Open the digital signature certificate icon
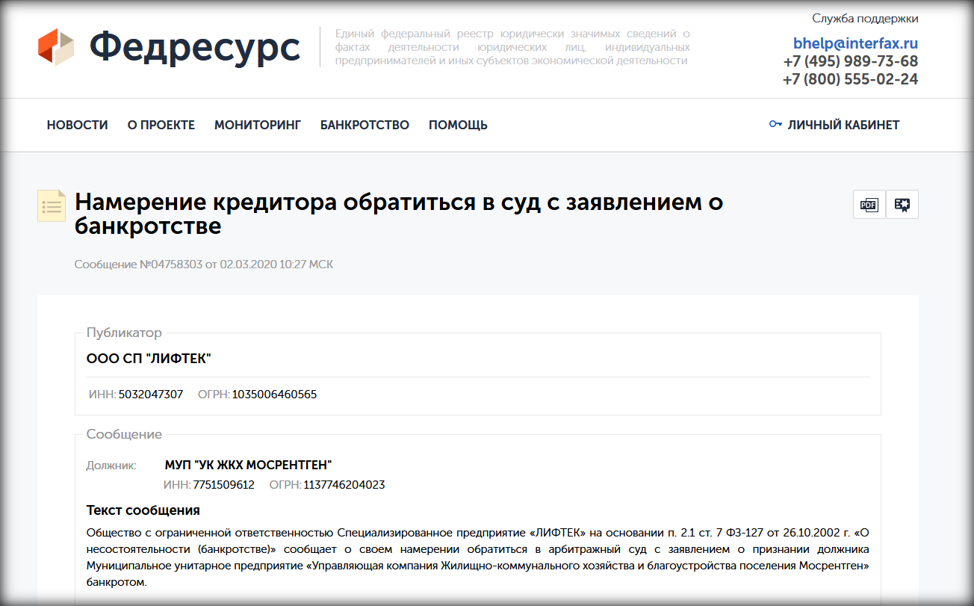The image size is (974, 606). tap(902, 204)
